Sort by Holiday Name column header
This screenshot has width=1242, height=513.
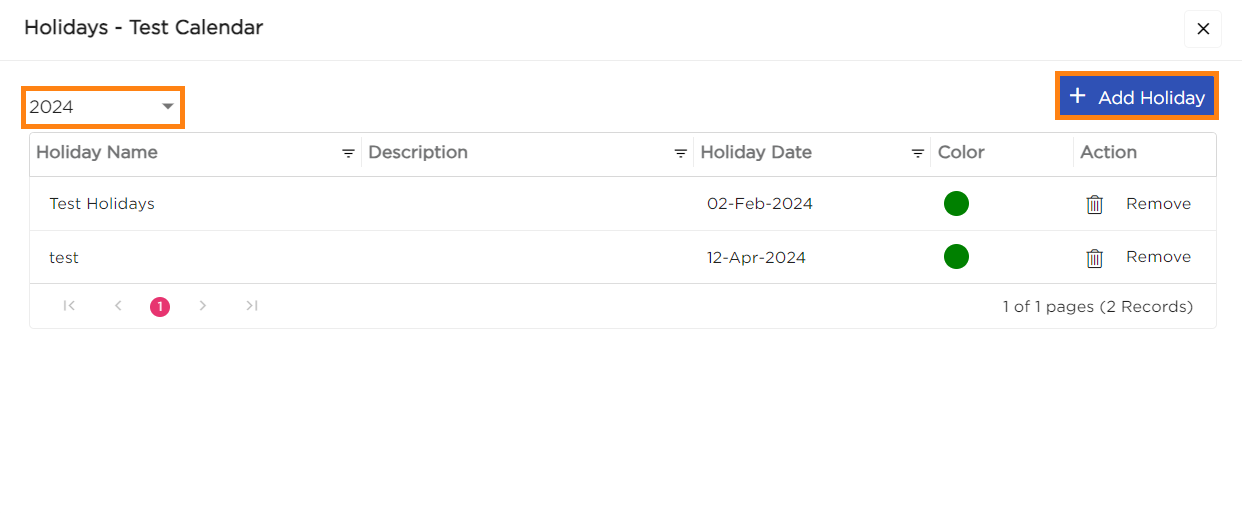[97, 153]
